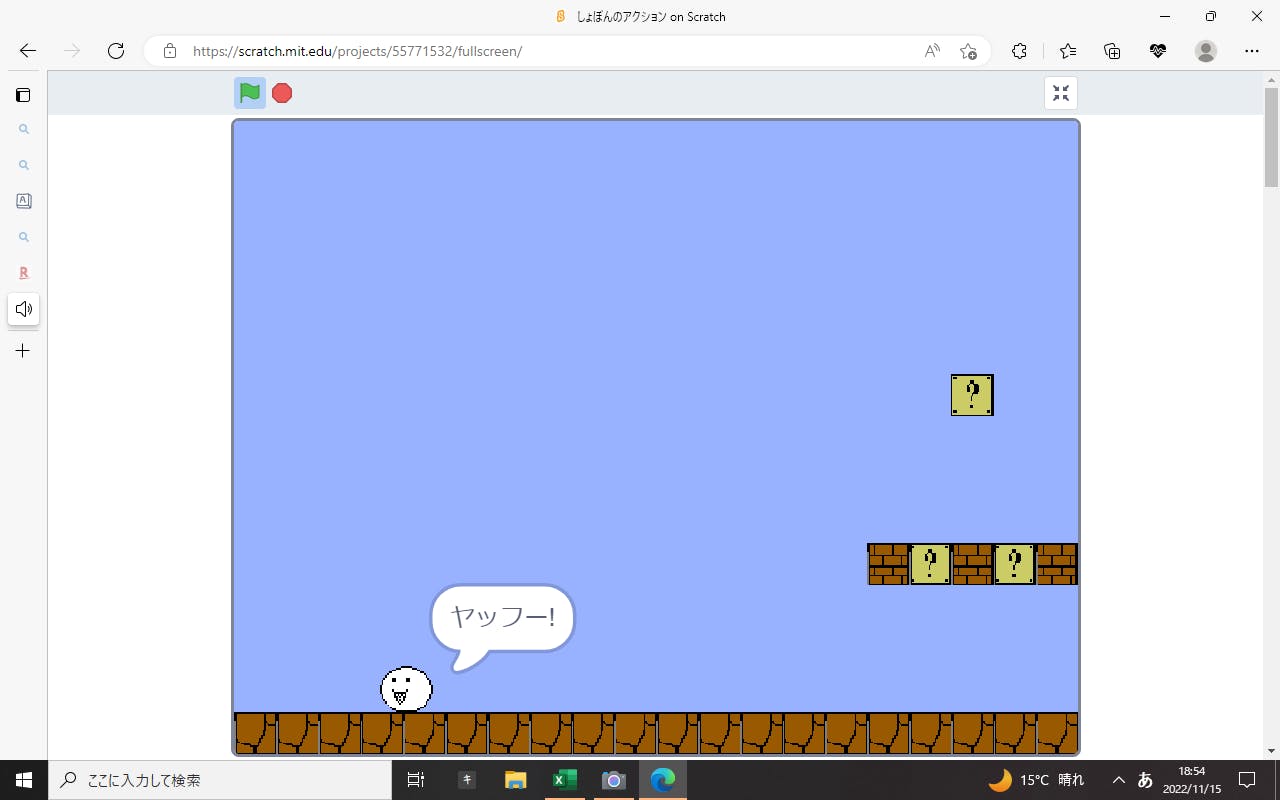Open Browser Essentials heart icon
This screenshot has width=1280, height=800.
(1158, 51)
